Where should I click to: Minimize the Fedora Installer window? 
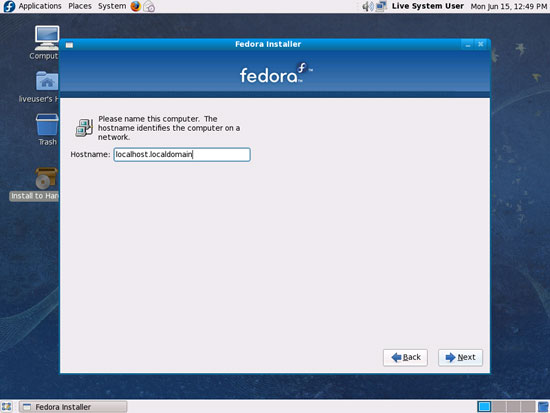[x=468, y=45]
